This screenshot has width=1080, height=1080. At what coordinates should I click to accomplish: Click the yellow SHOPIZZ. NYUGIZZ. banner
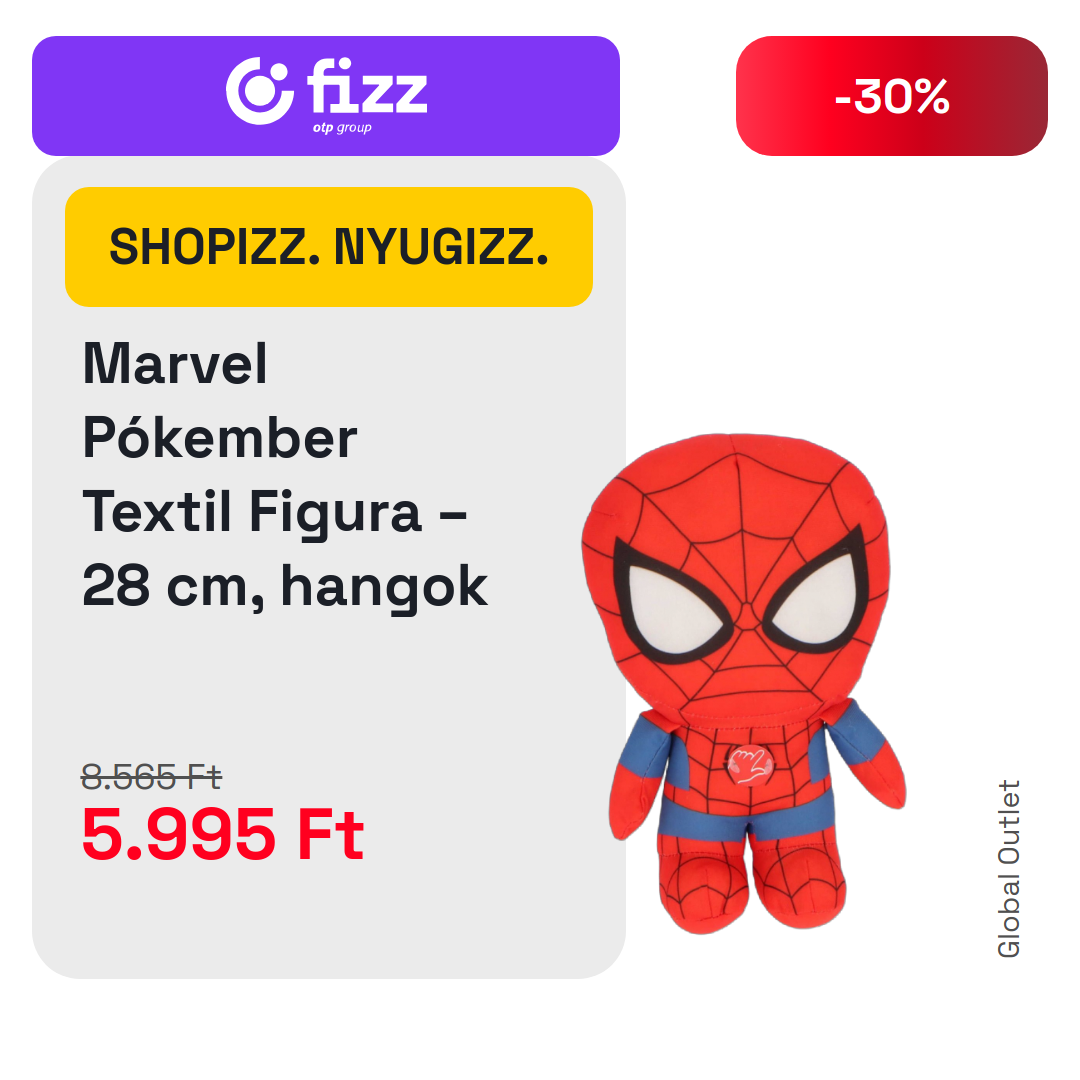tap(329, 247)
